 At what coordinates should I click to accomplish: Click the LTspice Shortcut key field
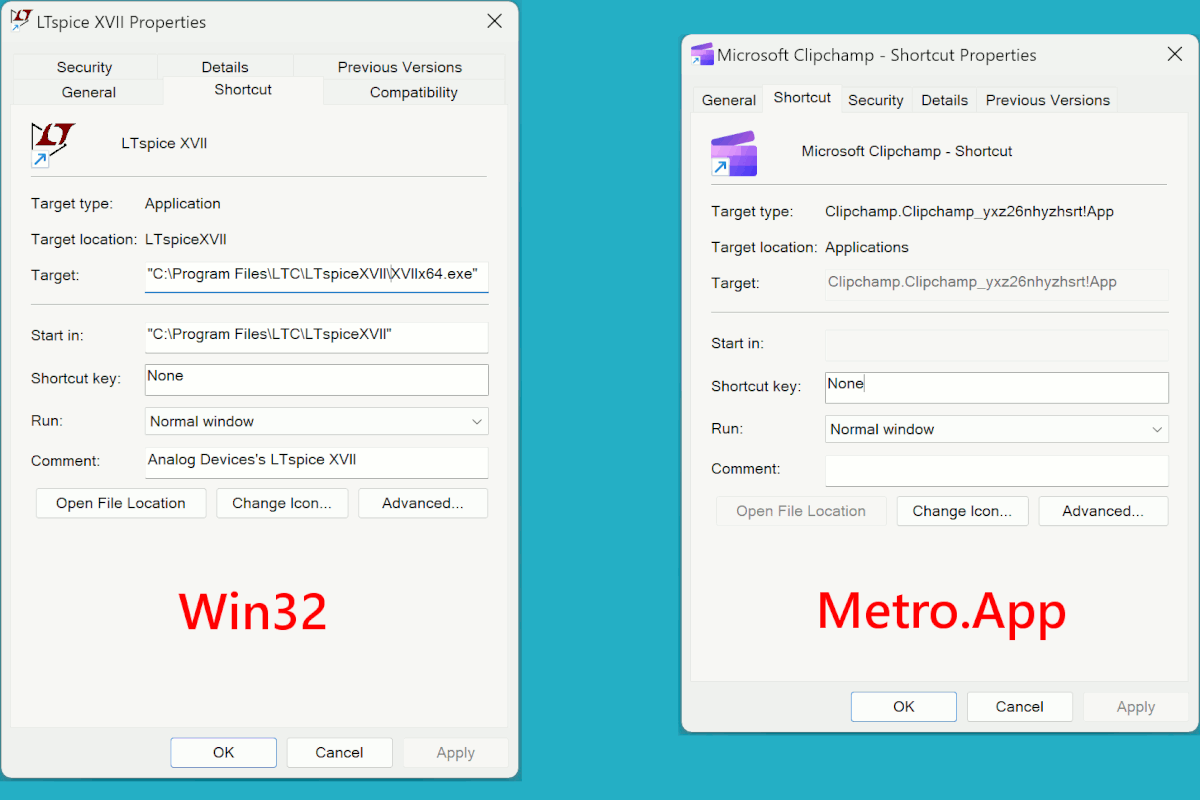(x=316, y=380)
